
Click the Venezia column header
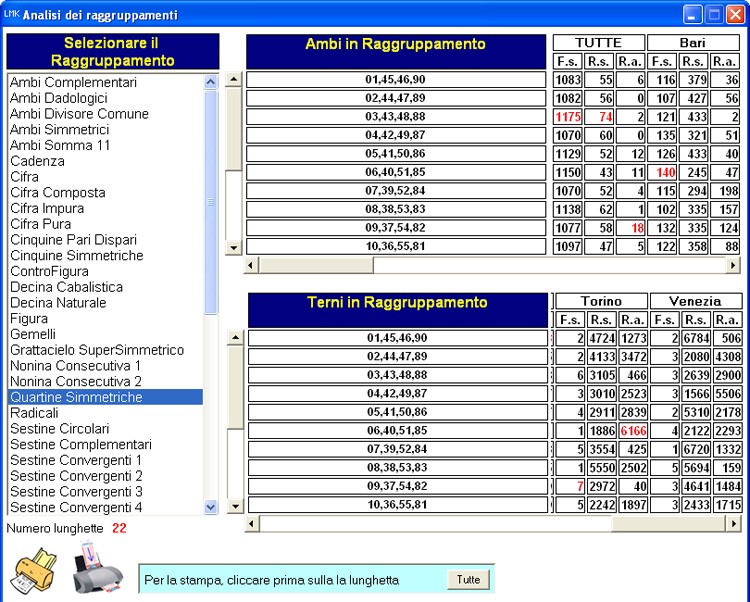tap(694, 301)
